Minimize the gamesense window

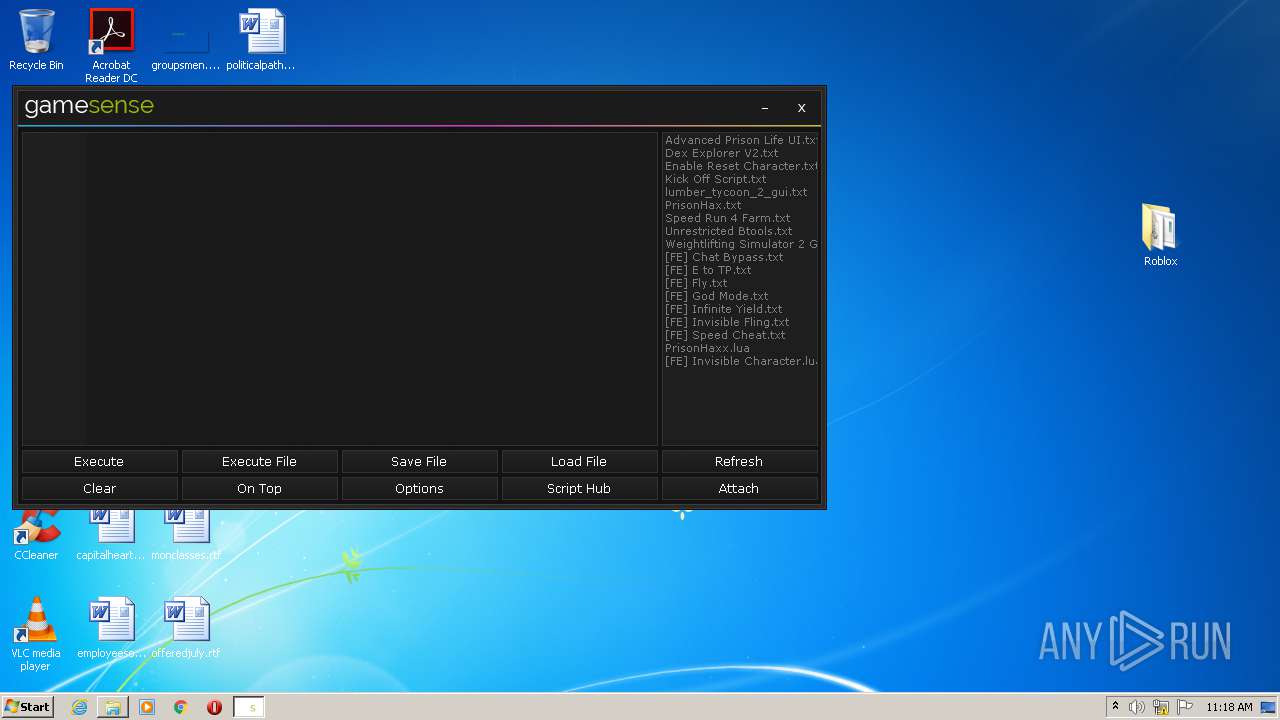click(x=765, y=108)
